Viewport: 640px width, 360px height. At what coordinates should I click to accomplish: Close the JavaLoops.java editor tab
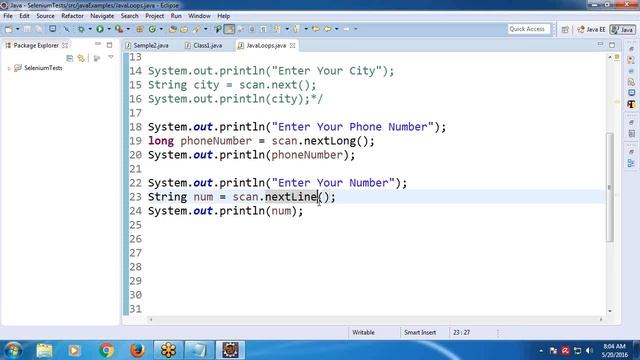(292, 45)
